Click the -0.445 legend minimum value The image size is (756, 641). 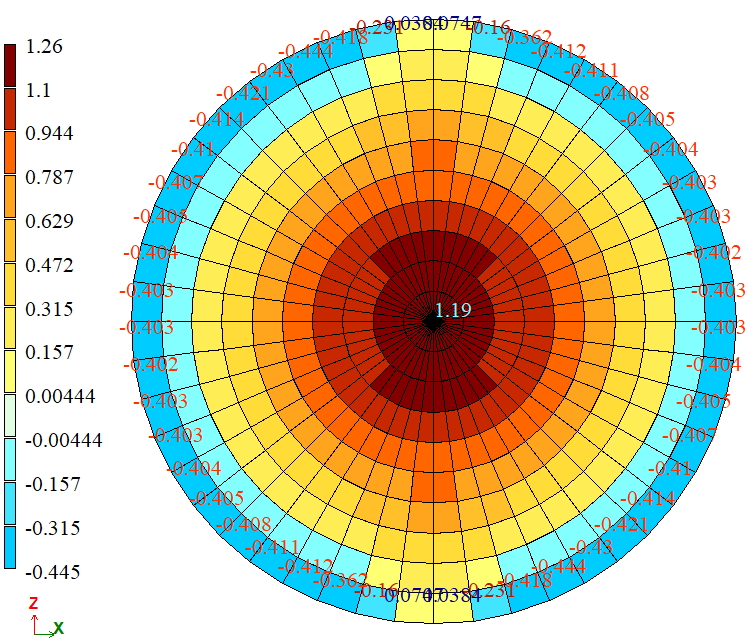pos(51,572)
